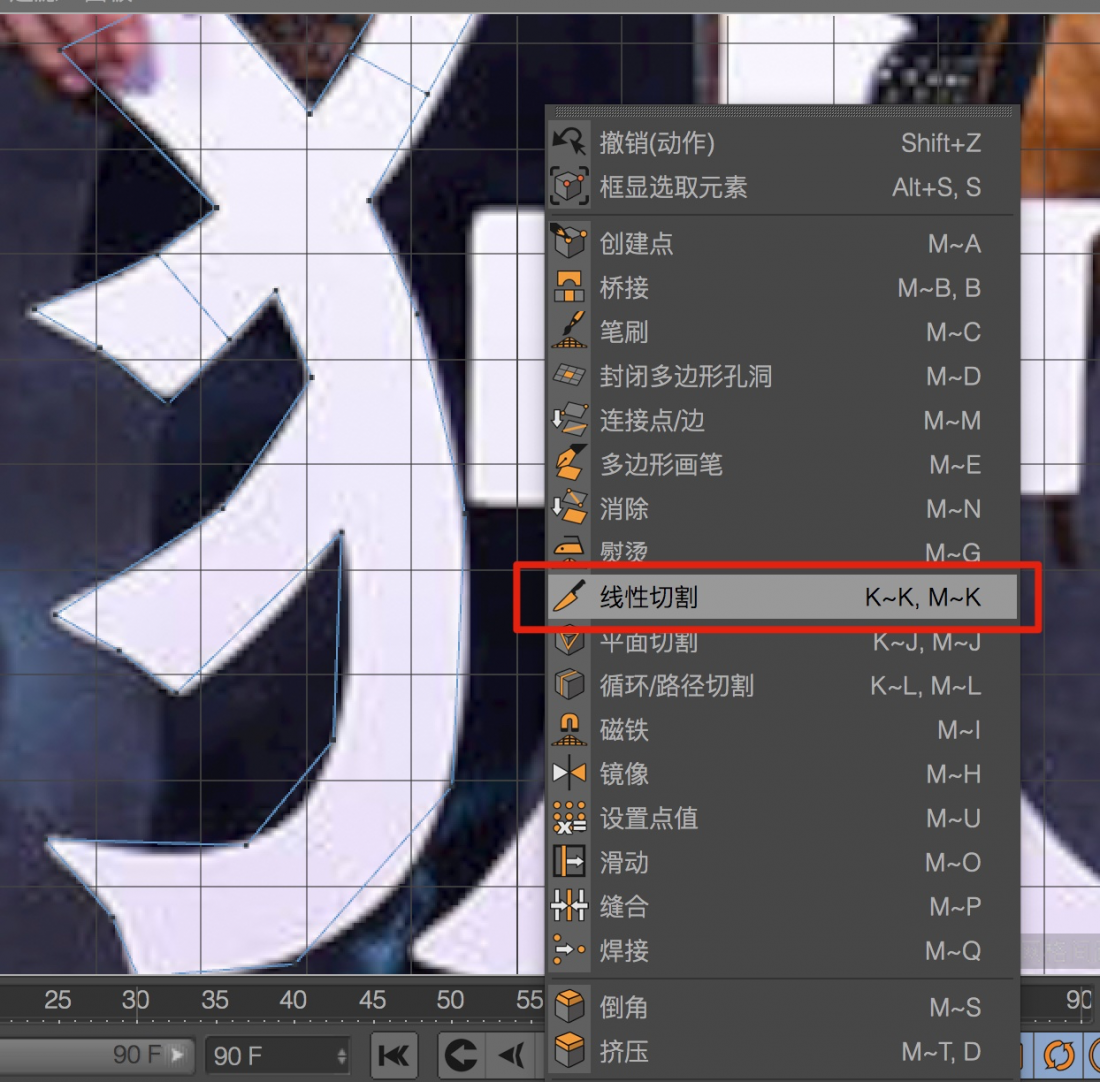
Task: Select 线性切割 line cut tool
Action: click(648, 598)
